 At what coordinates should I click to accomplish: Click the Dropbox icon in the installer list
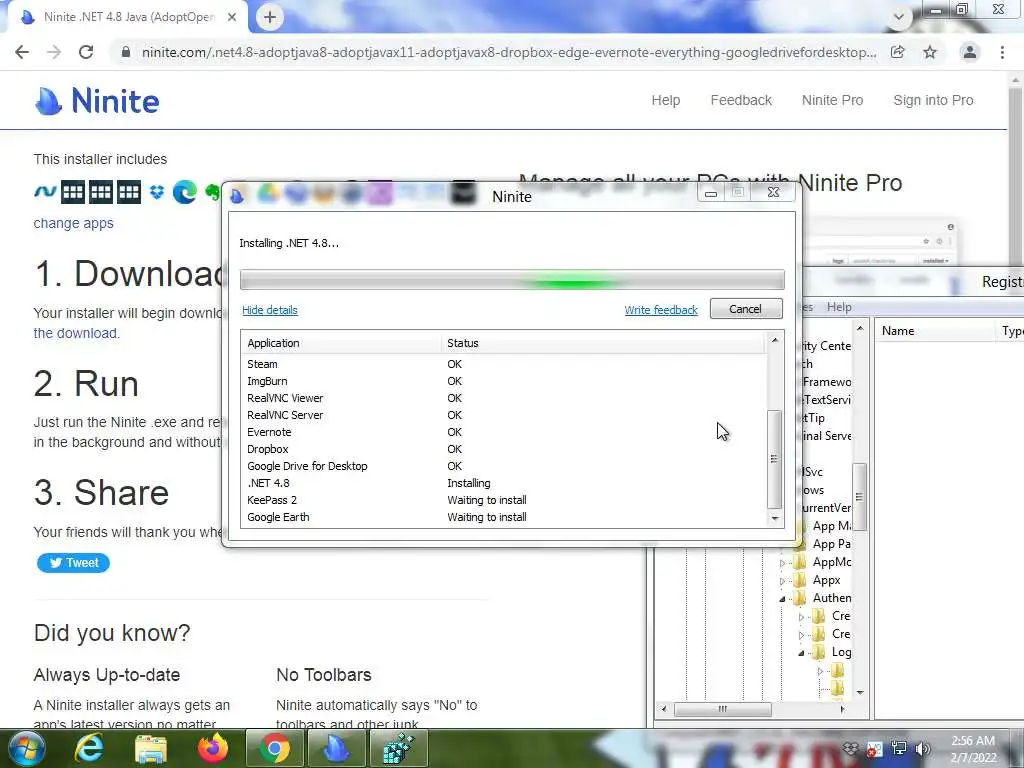pyautogui.click(x=157, y=192)
